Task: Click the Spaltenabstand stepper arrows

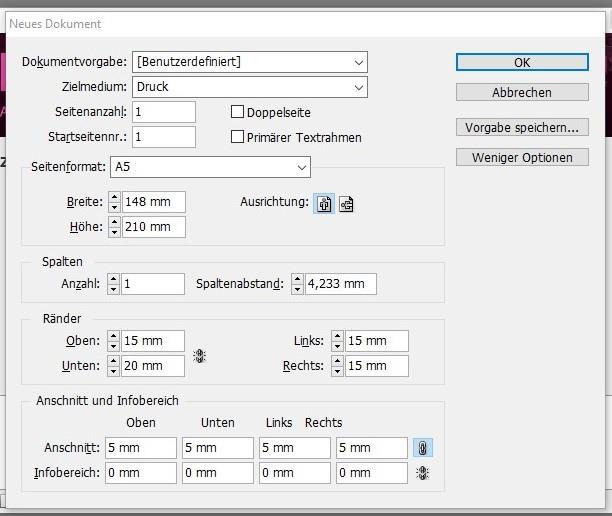Action: (296, 284)
